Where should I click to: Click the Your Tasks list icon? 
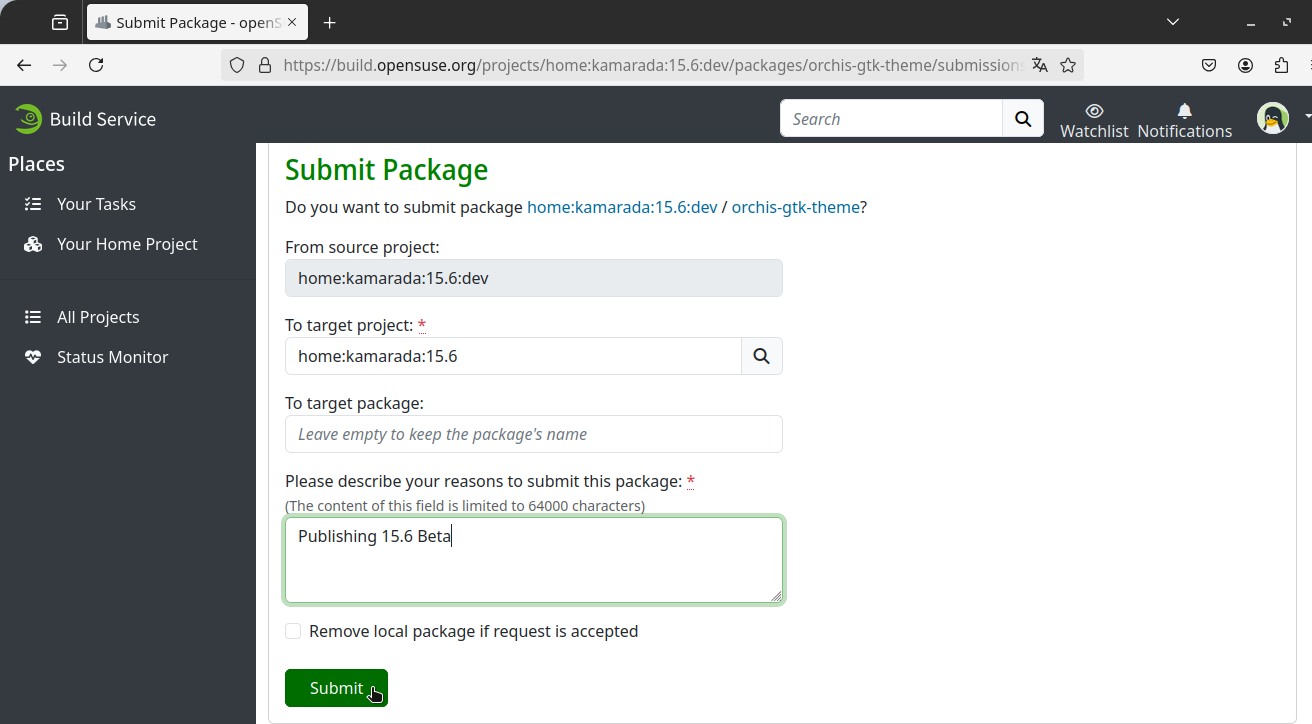tap(33, 204)
